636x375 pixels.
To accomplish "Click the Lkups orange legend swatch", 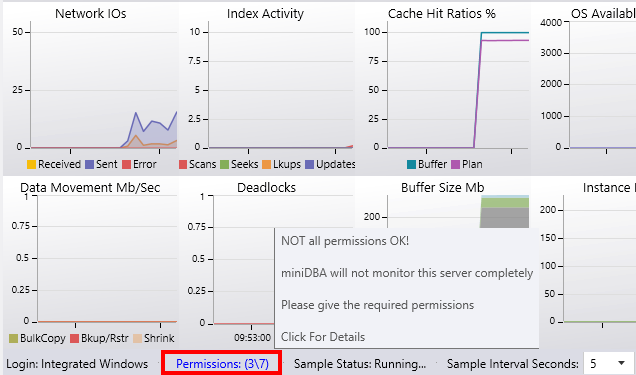I will pos(266,165).
